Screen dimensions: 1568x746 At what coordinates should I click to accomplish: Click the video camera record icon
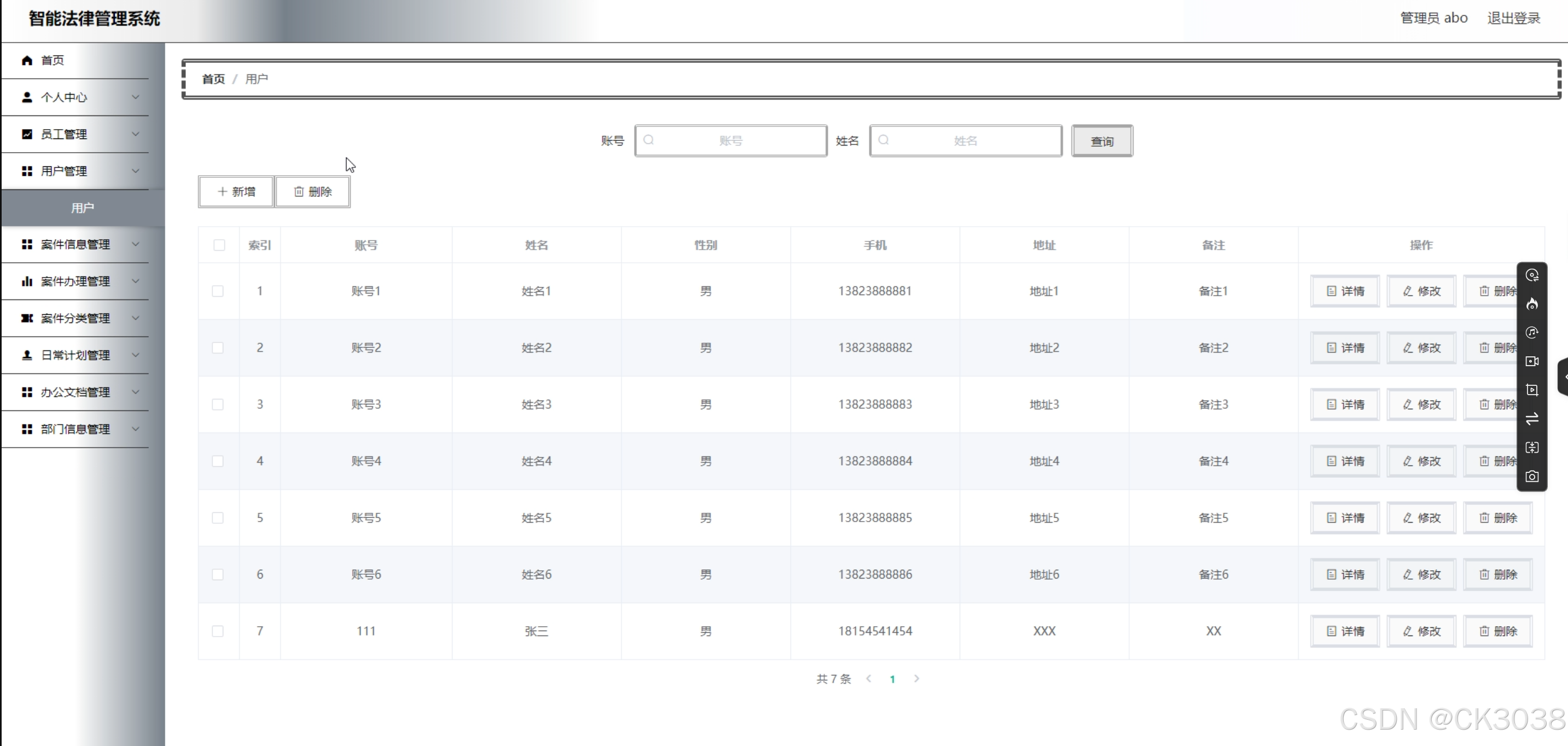pos(1531,361)
